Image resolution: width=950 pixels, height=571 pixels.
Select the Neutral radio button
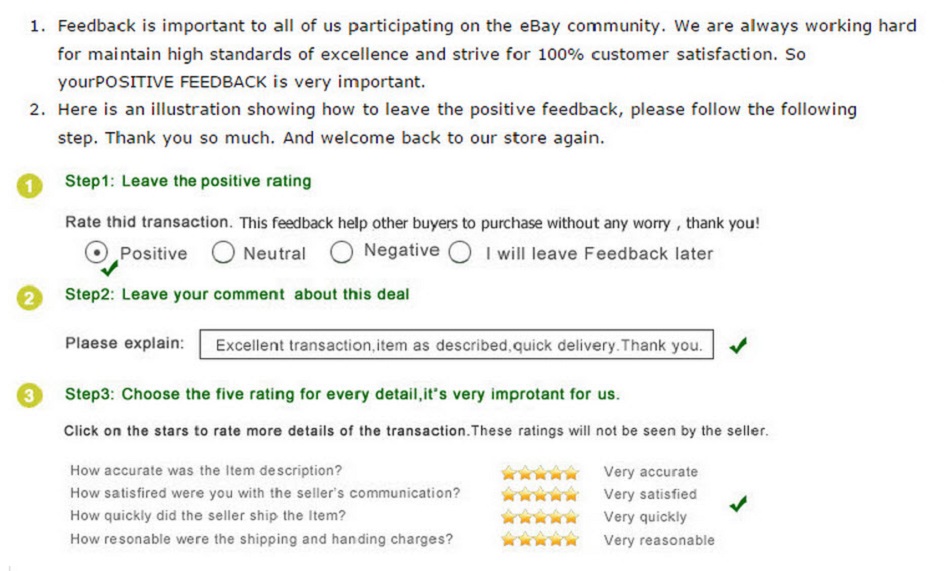pyautogui.click(x=223, y=252)
